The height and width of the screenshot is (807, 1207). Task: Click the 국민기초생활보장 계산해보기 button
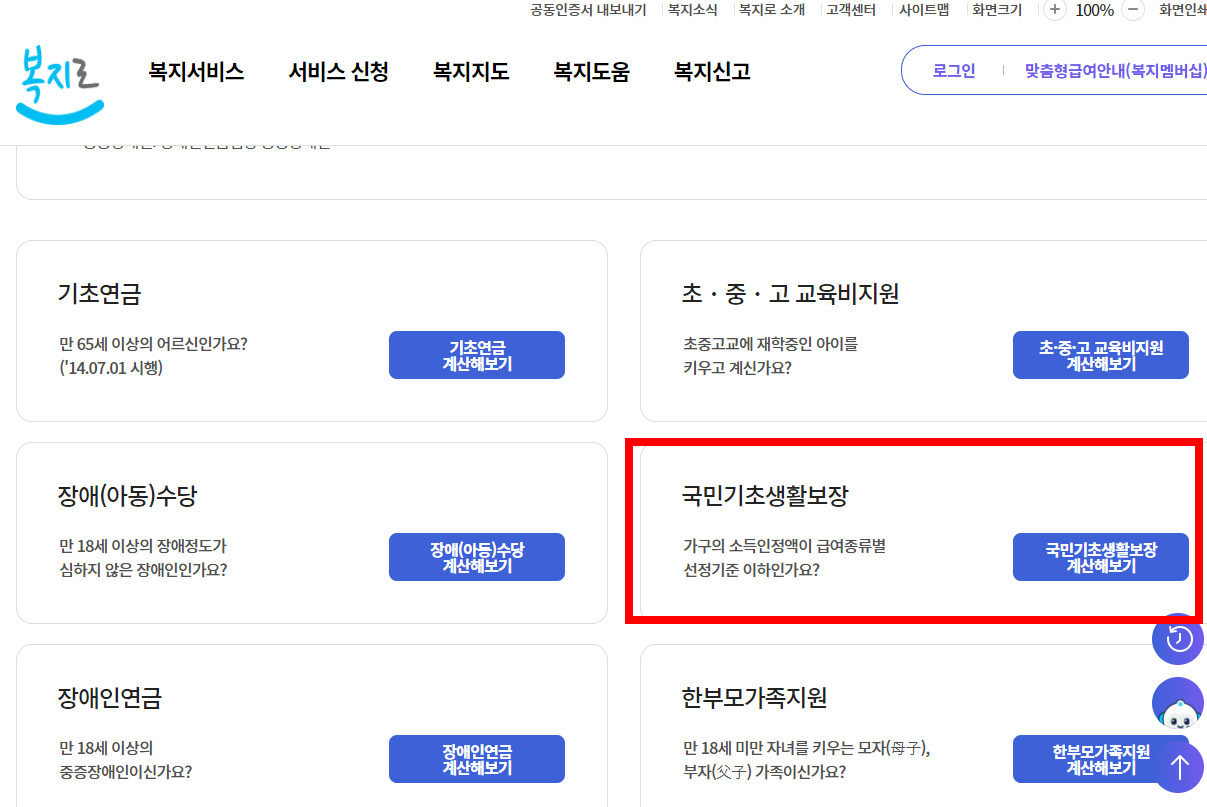tap(1100, 557)
